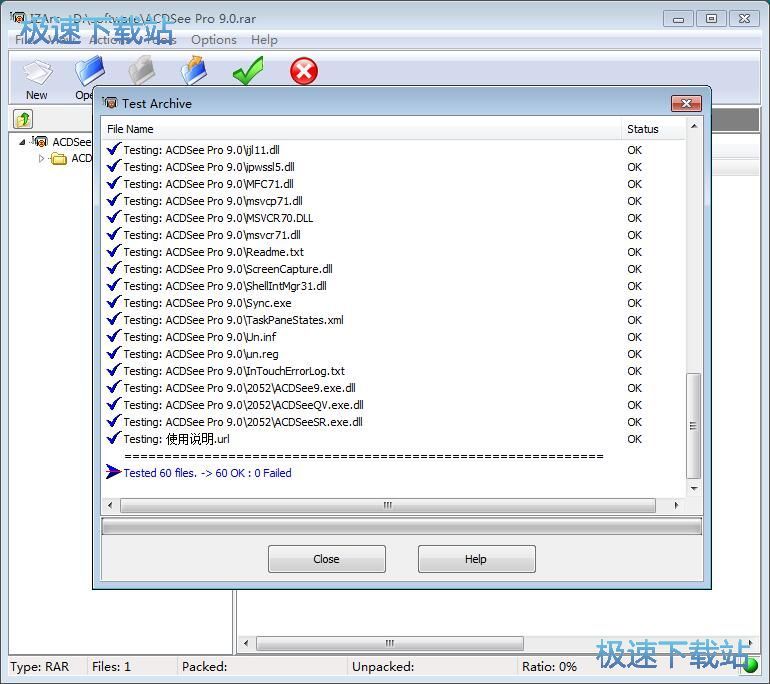Click the green up-folder navigation icon
Image resolution: width=770 pixels, height=684 pixels.
click(22, 120)
